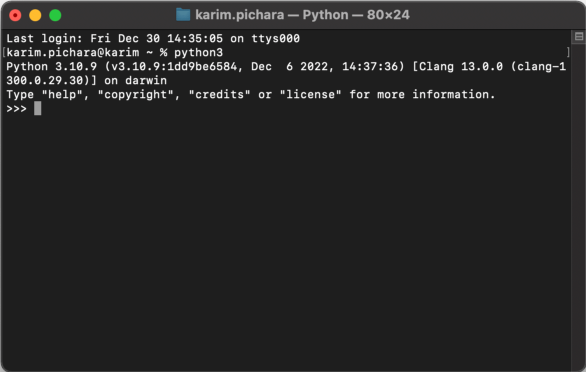Click the "copyright" word in the banner
Screen dimensions: 586x372
pos(136,95)
